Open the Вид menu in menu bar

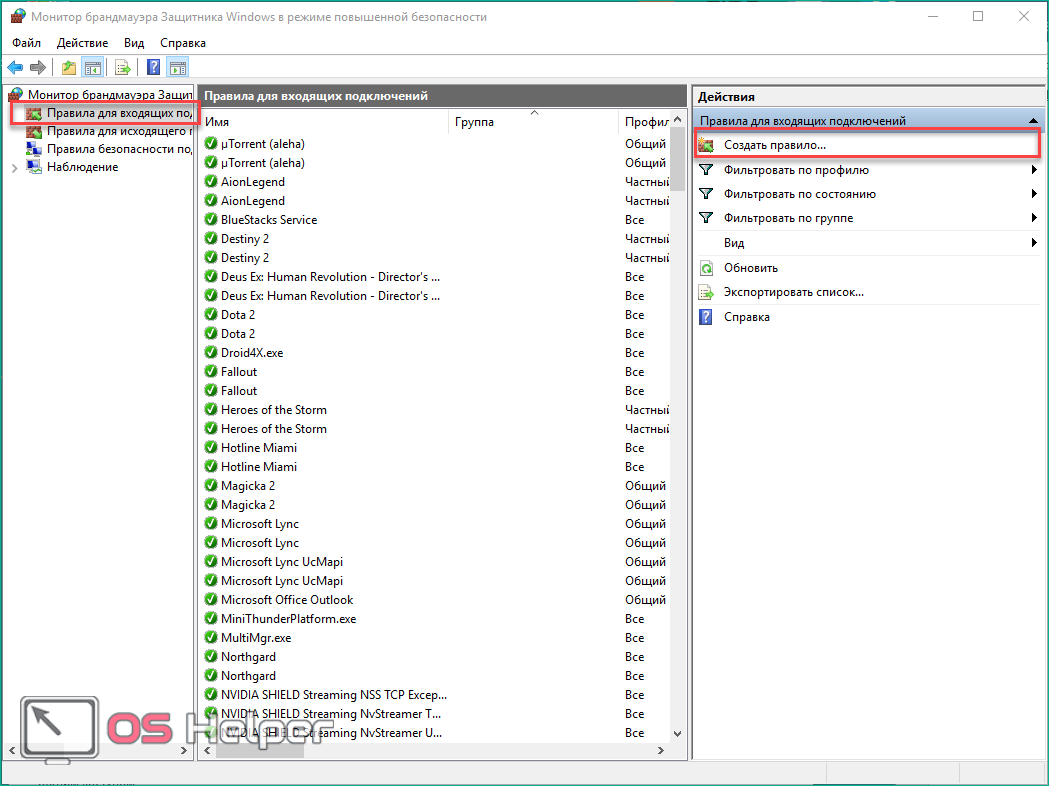[134, 43]
